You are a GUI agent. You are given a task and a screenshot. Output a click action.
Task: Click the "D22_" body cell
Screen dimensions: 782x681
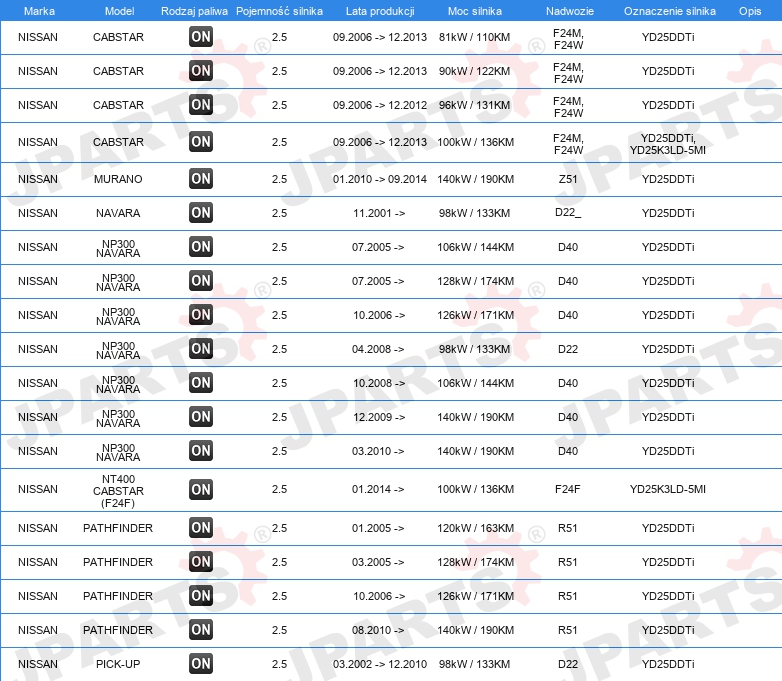(568, 213)
